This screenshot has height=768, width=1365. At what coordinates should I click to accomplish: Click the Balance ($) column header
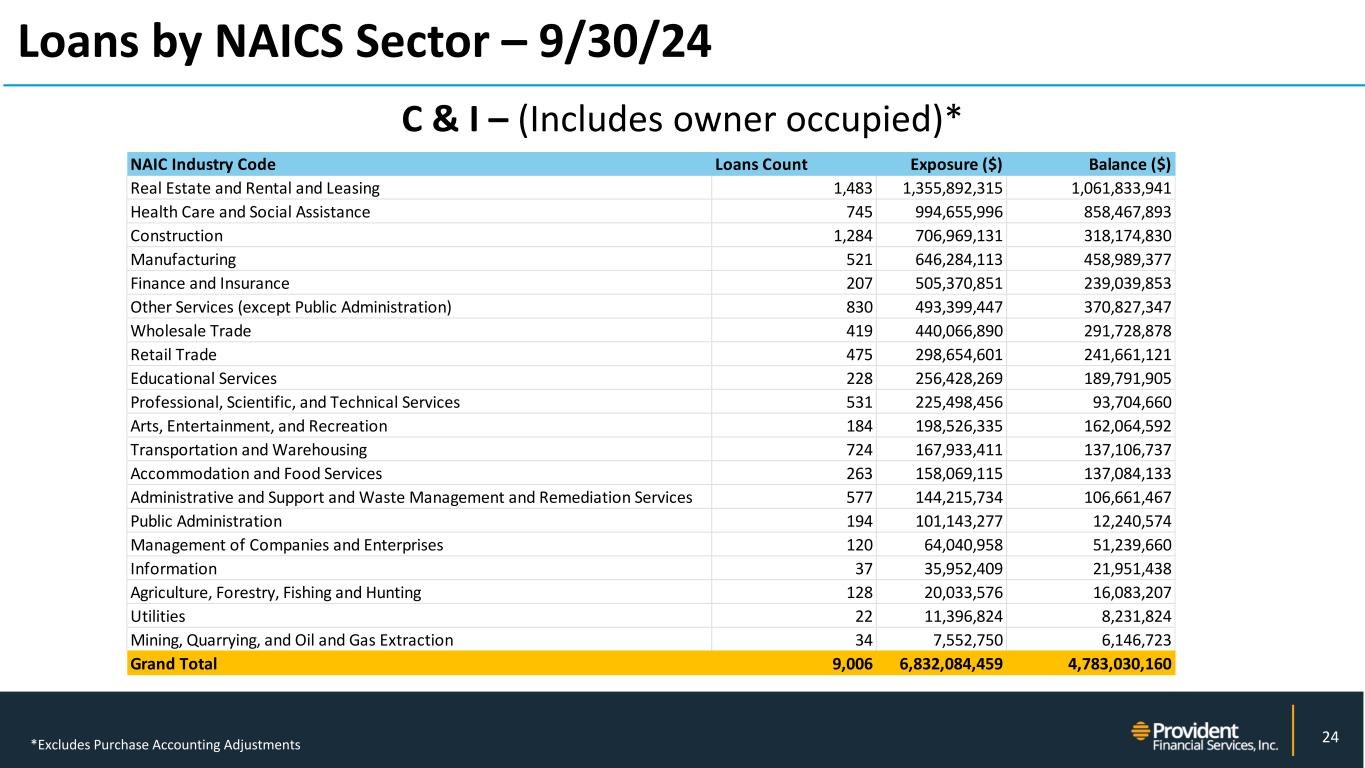[x=1133, y=164]
